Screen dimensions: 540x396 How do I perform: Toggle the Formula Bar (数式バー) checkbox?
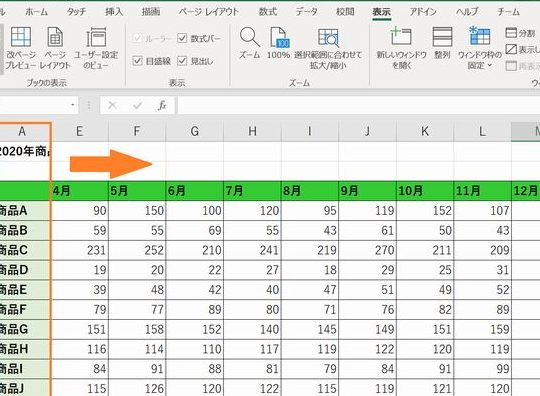(x=182, y=38)
